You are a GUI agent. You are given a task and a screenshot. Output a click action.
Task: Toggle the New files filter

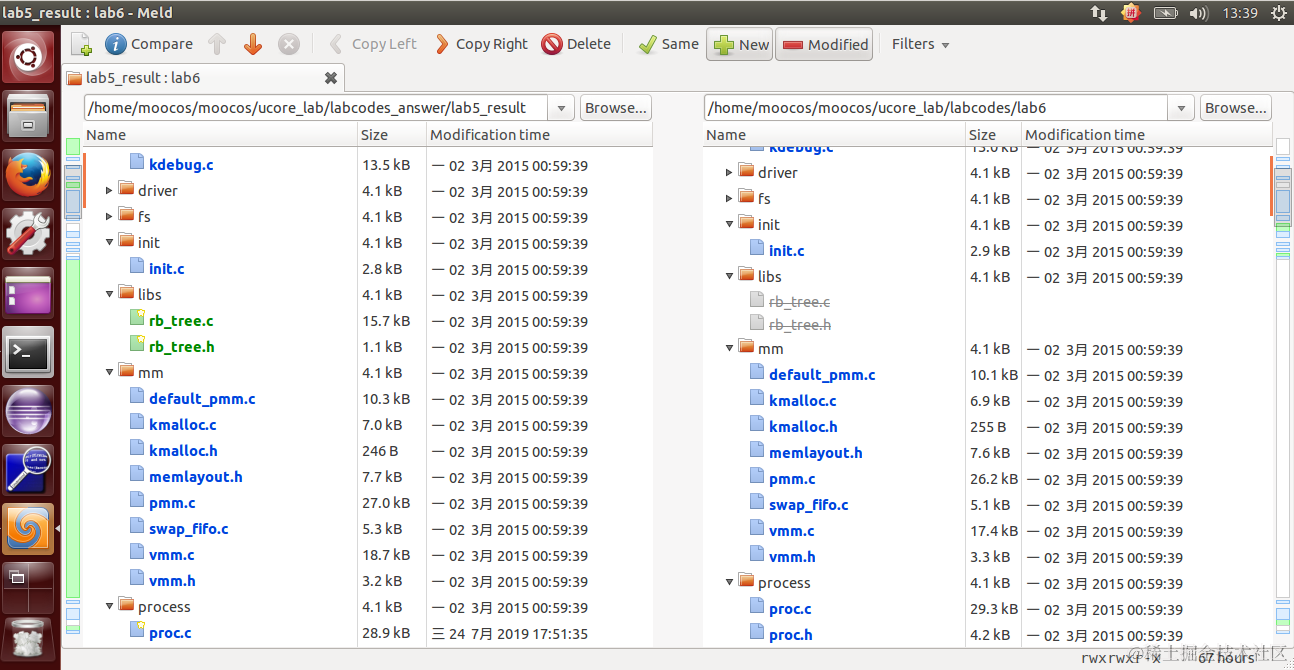tap(741, 44)
